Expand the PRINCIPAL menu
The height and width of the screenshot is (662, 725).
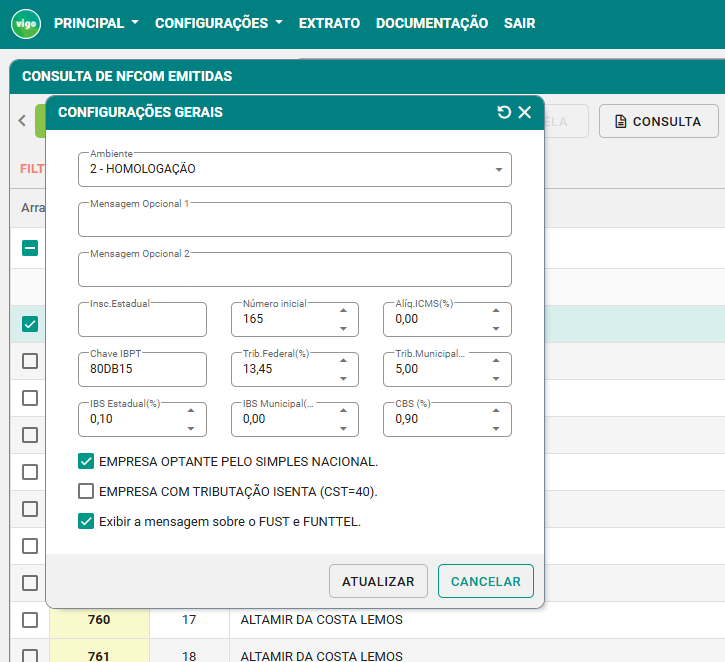pos(96,23)
